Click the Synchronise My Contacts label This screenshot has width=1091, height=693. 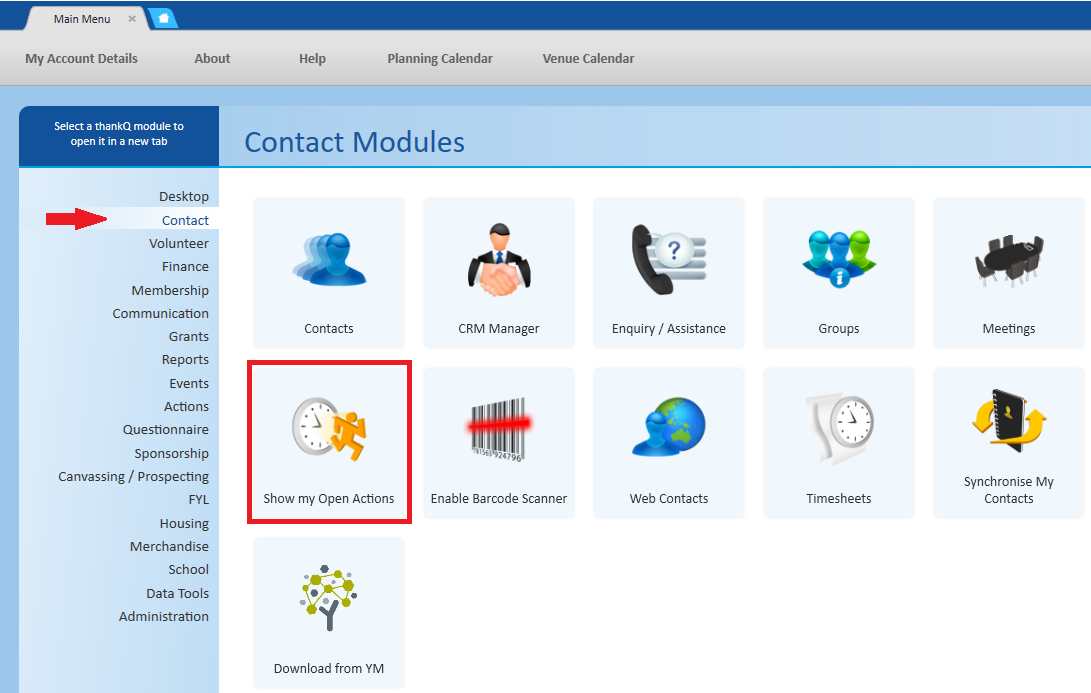point(1008,490)
